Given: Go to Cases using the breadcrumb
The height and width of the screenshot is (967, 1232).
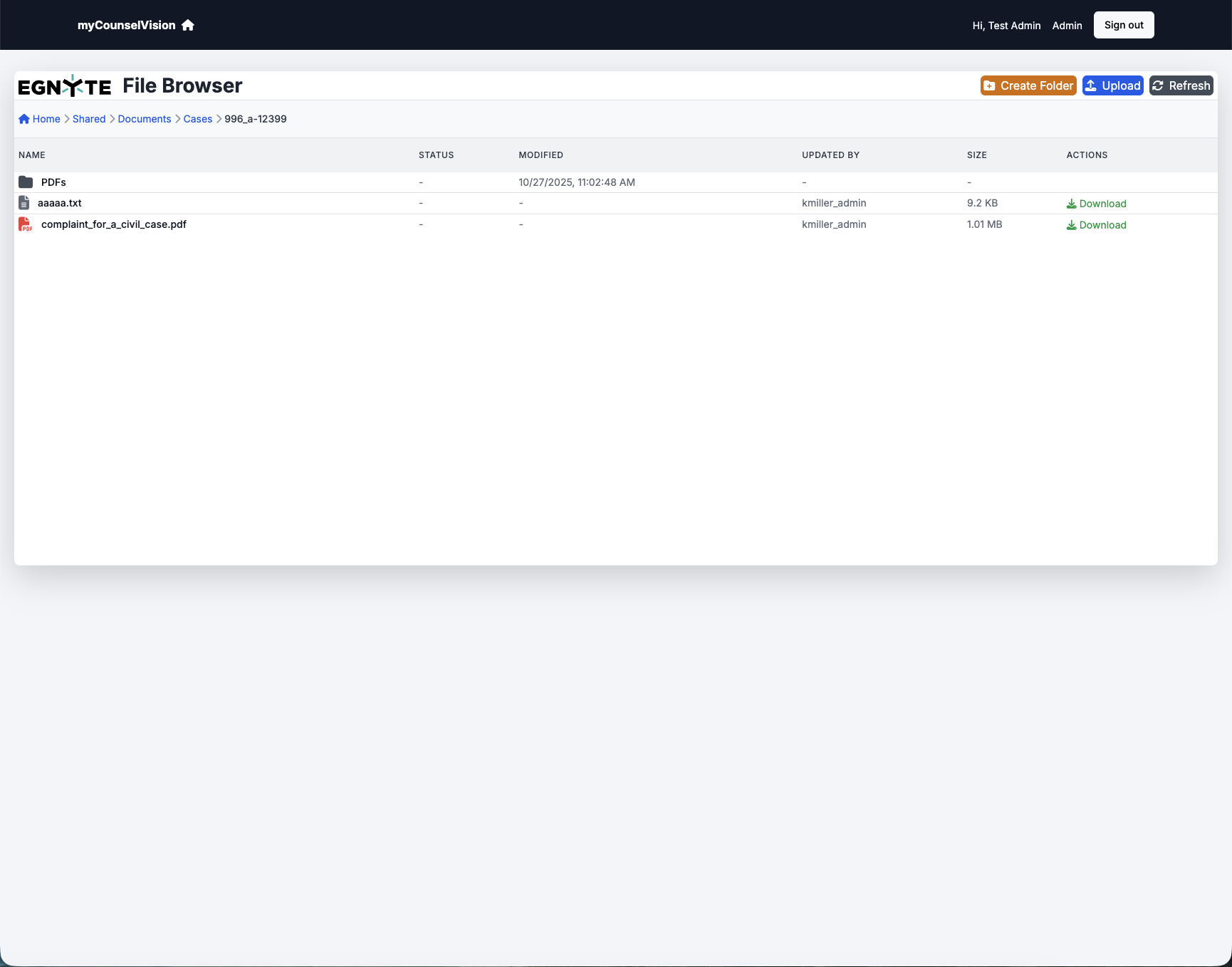Looking at the screenshot, I should click(197, 119).
